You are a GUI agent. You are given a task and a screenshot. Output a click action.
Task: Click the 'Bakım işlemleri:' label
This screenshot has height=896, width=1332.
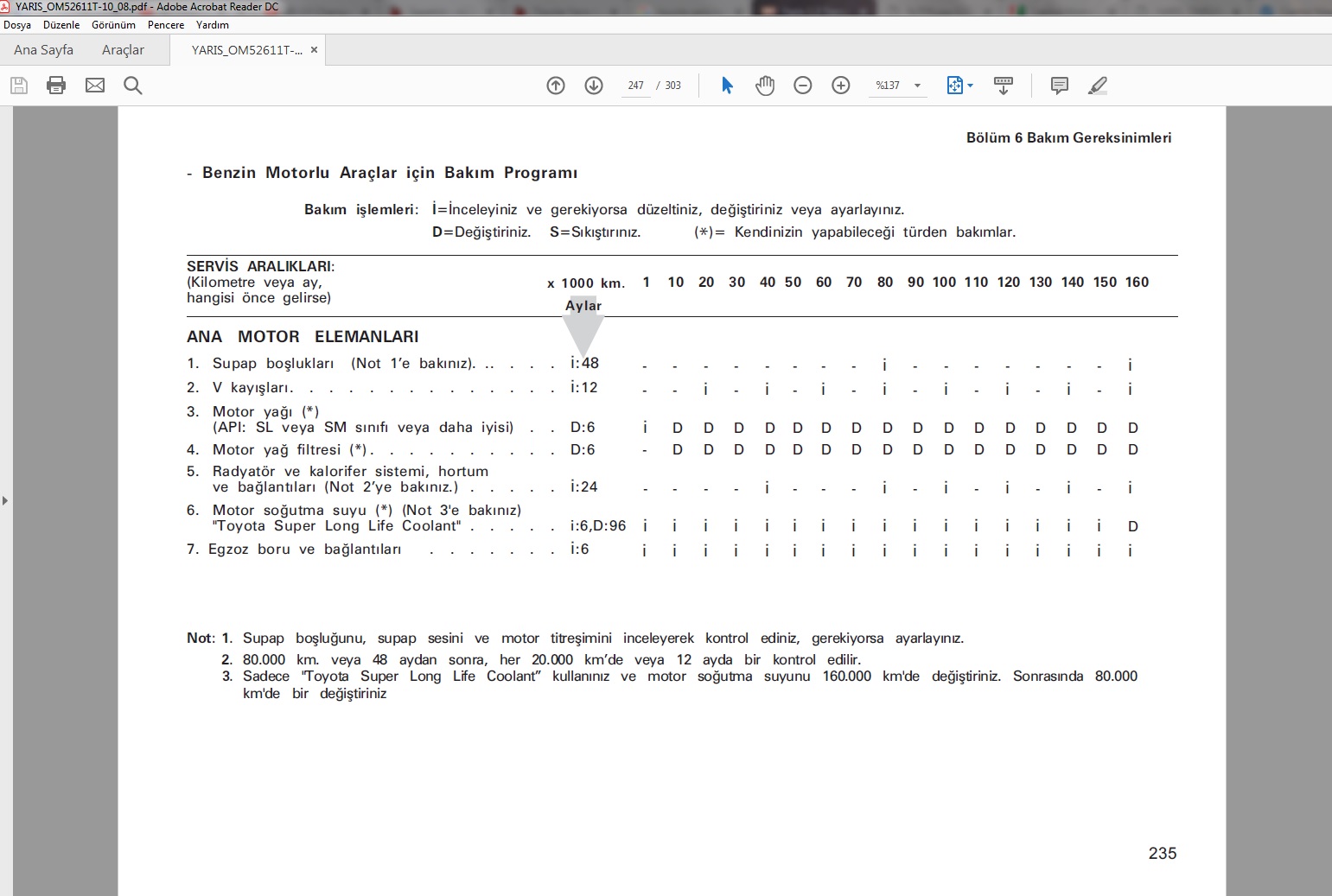point(361,210)
